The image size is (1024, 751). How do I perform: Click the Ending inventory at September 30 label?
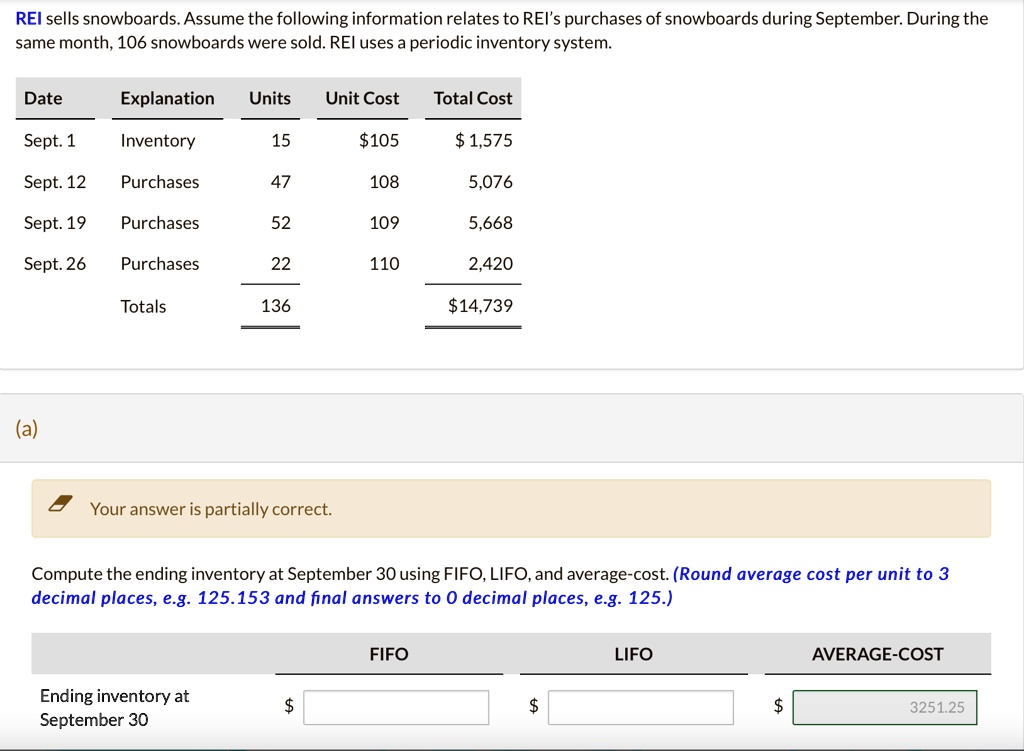tap(114, 707)
